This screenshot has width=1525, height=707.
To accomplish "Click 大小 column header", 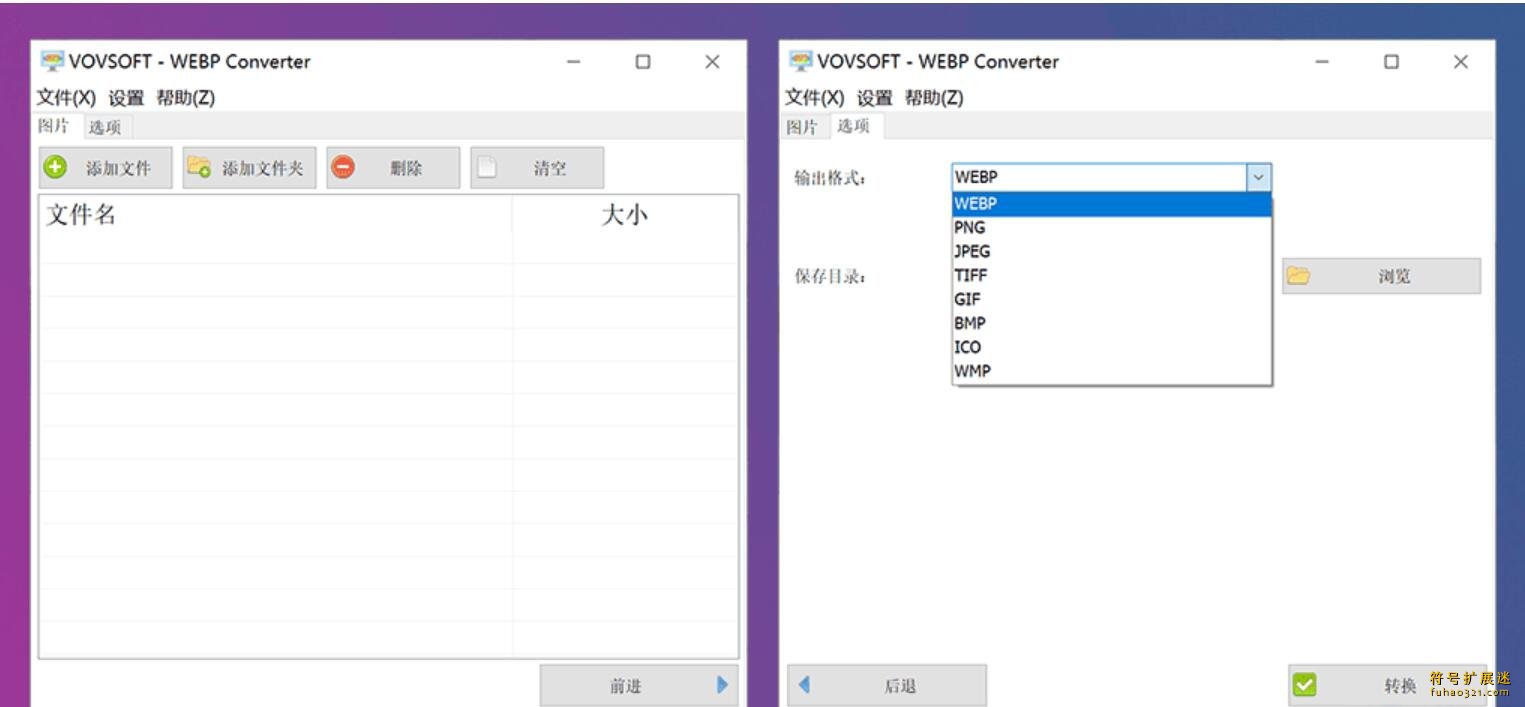I will (x=625, y=214).
